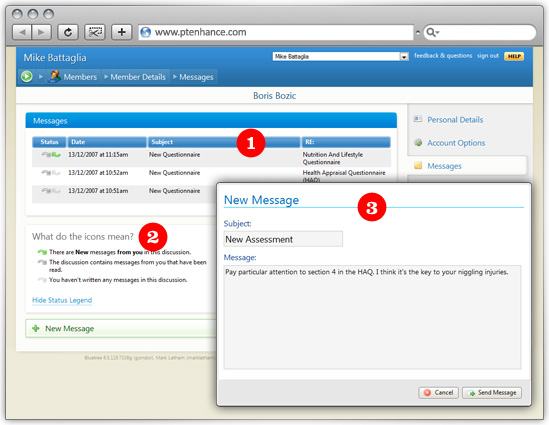Sort messages by Subject column
This screenshot has width=549, height=425.
click(x=224, y=142)
